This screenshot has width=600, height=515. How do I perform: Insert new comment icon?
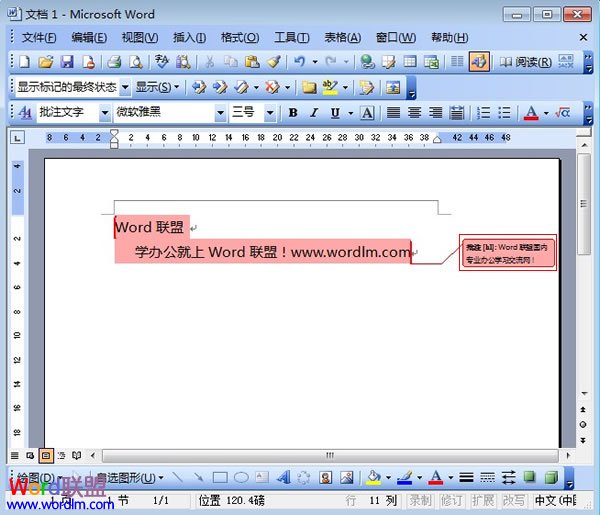pos(309,87)
